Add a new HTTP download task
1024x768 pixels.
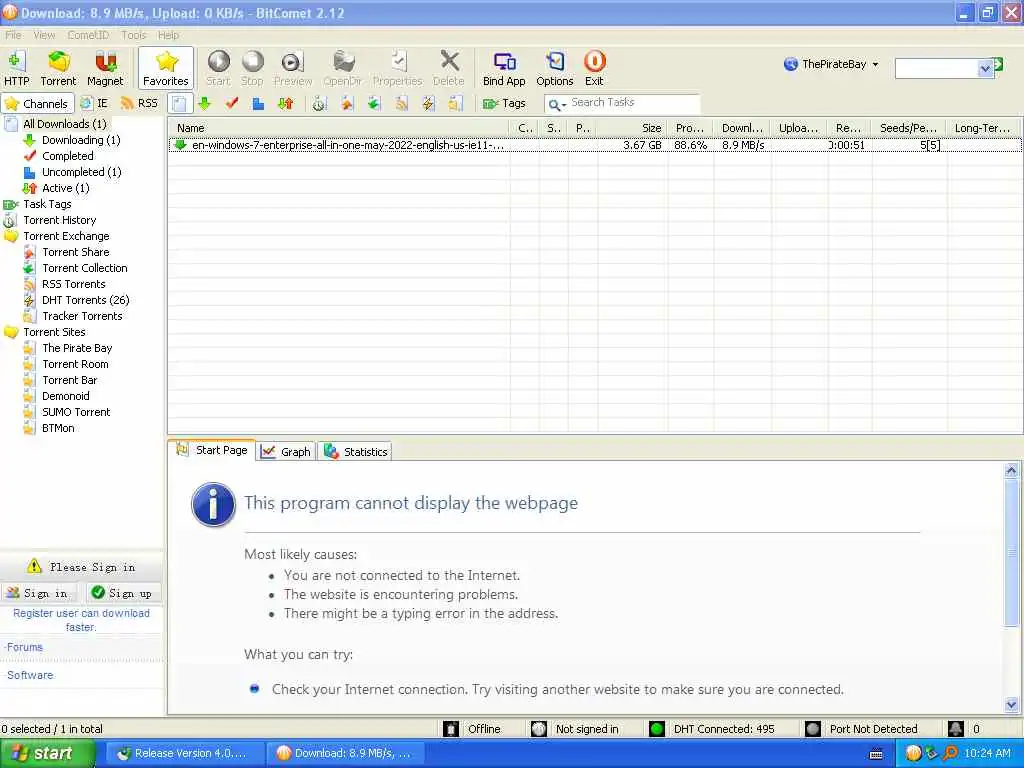[x=16, y=69]
